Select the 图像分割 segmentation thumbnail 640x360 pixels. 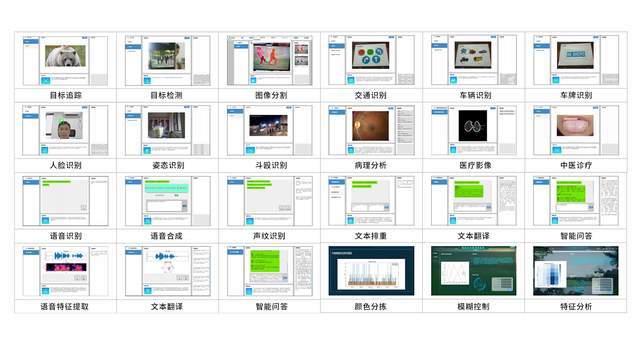pyautogui.click(x=270, y=60)
